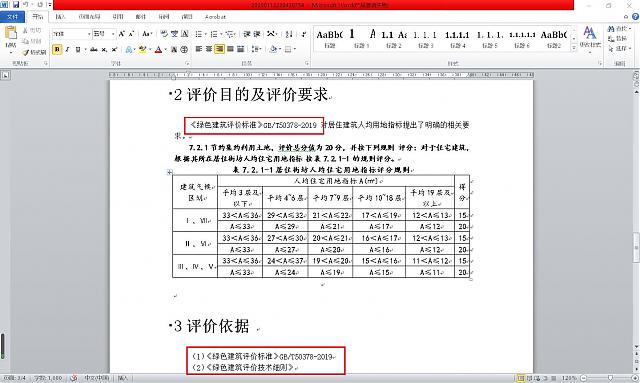The width and height of the screenshot is (640, 383).
Task: Paste clipboard contents with the Paste button
Action: tap(11, 39)
